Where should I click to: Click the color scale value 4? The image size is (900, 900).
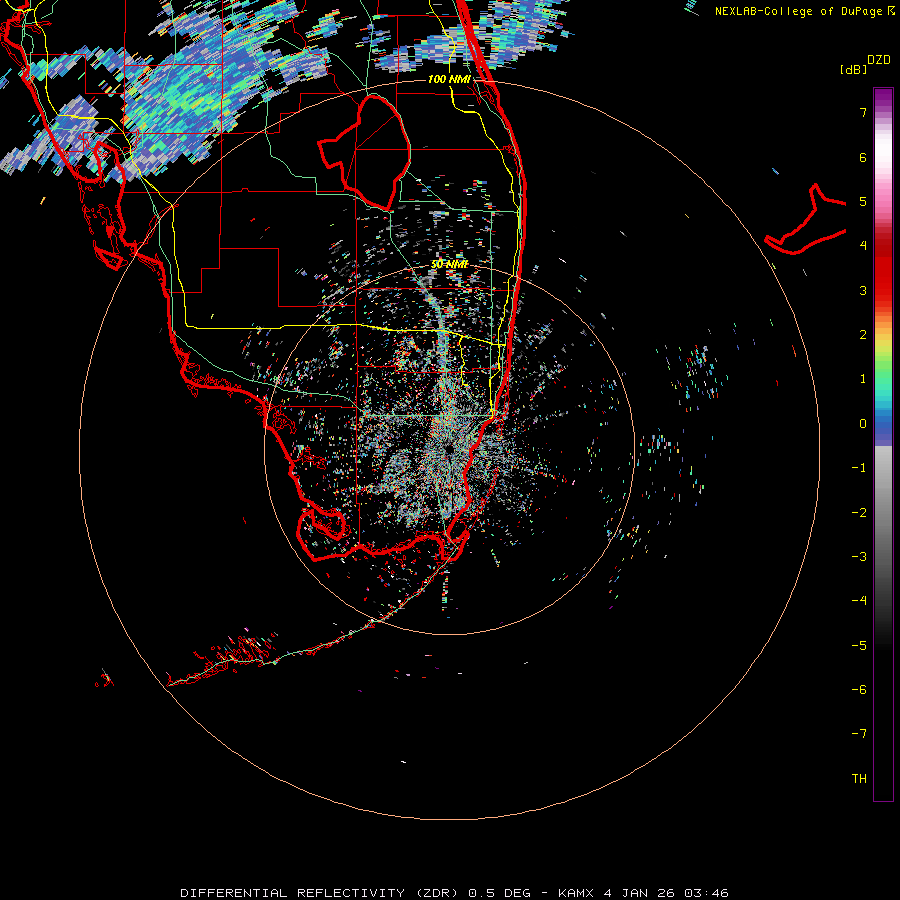click(x=863, y=246)
